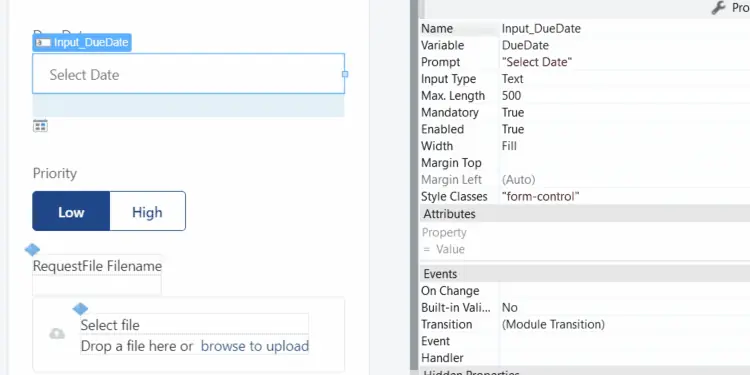Collapse the Events section header
Viewport: 750px width, 375px height.
pos(585,274)
